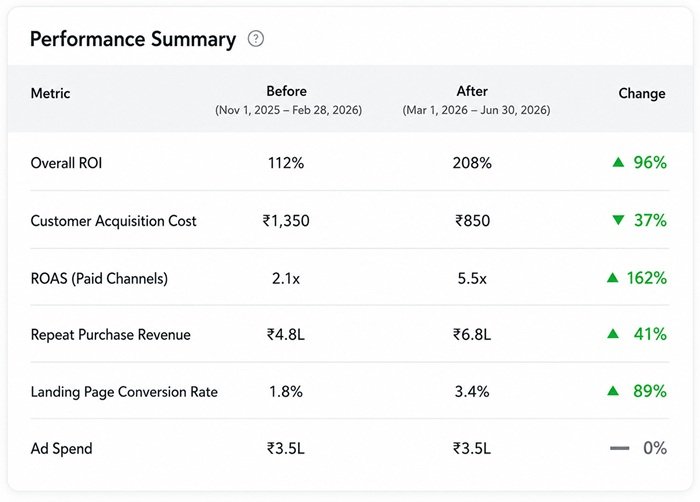Screen dimensions: 700x502
Task: Select the Repeat Purchase Revenue label
Action: pyautogui.click(x=111, y=335)
